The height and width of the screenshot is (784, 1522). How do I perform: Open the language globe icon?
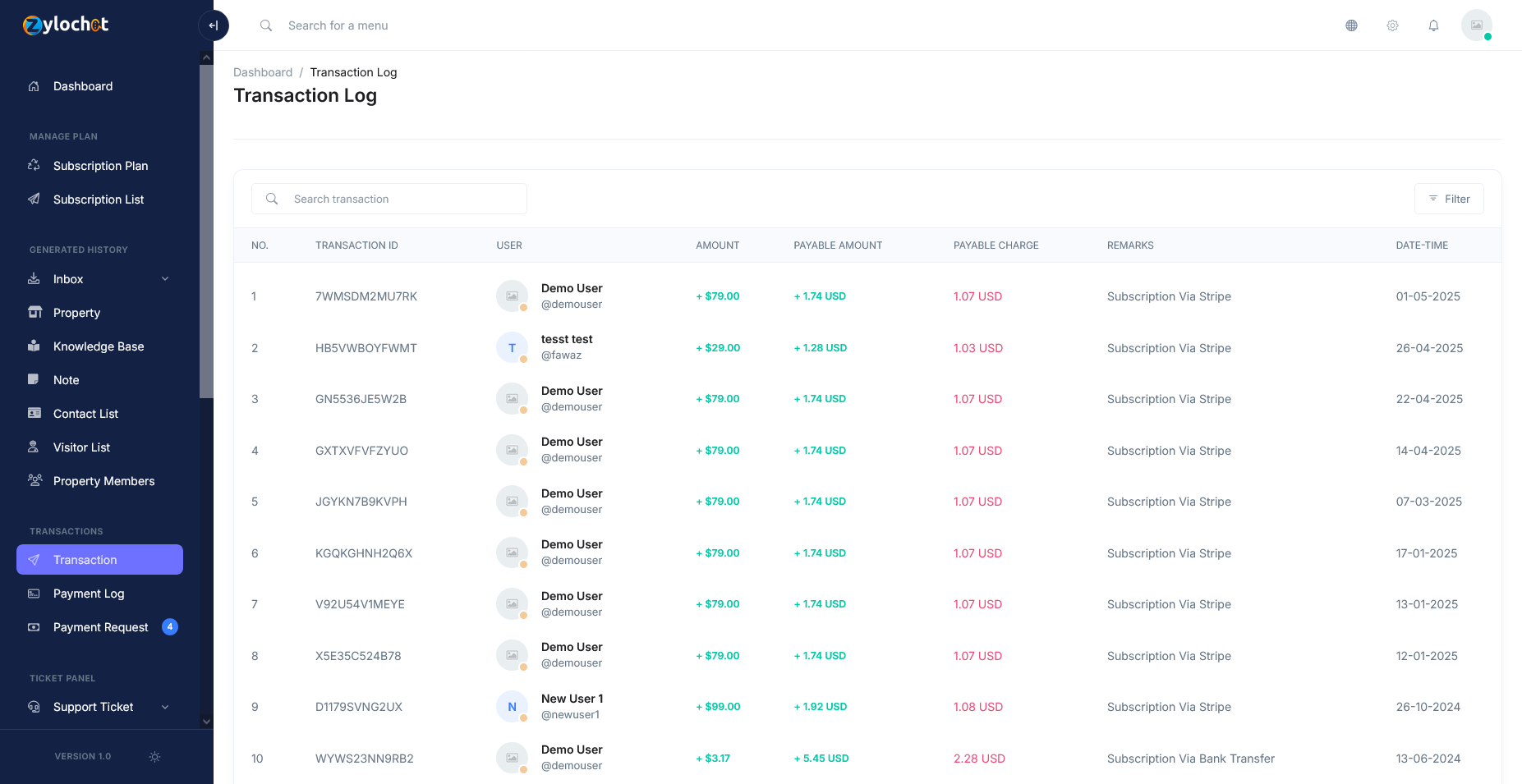tap(1351, 25)
